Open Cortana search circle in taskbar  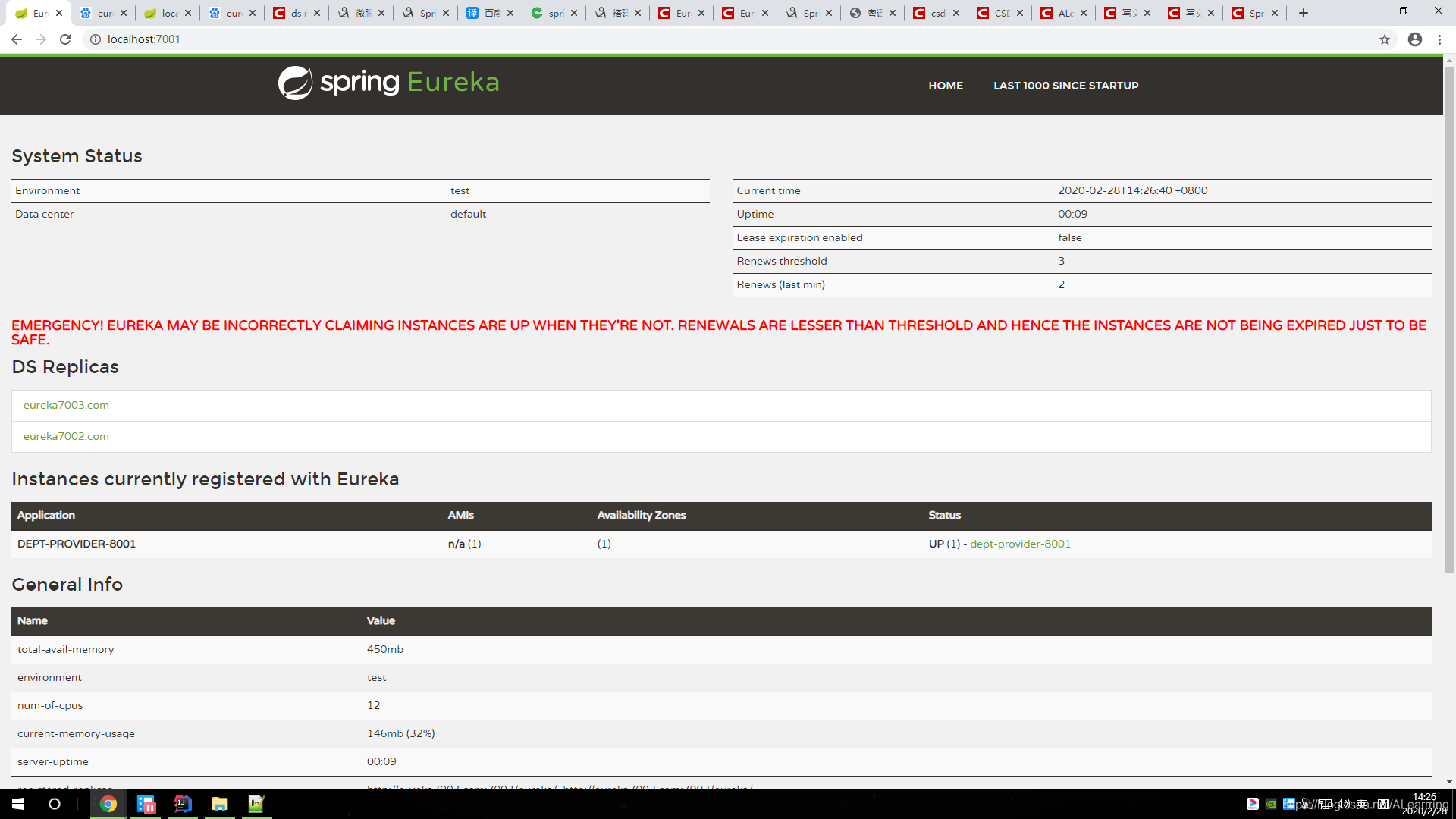(x=55, y=804)
